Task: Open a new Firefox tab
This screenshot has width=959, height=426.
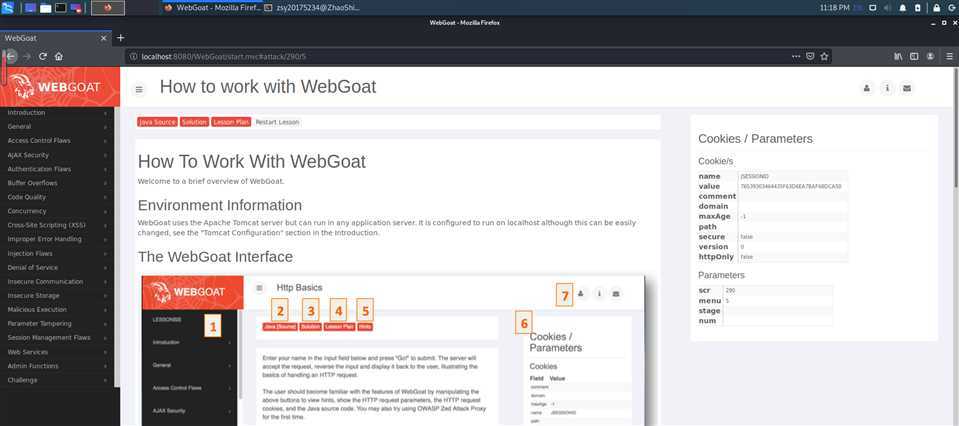Action: [120, 38]
